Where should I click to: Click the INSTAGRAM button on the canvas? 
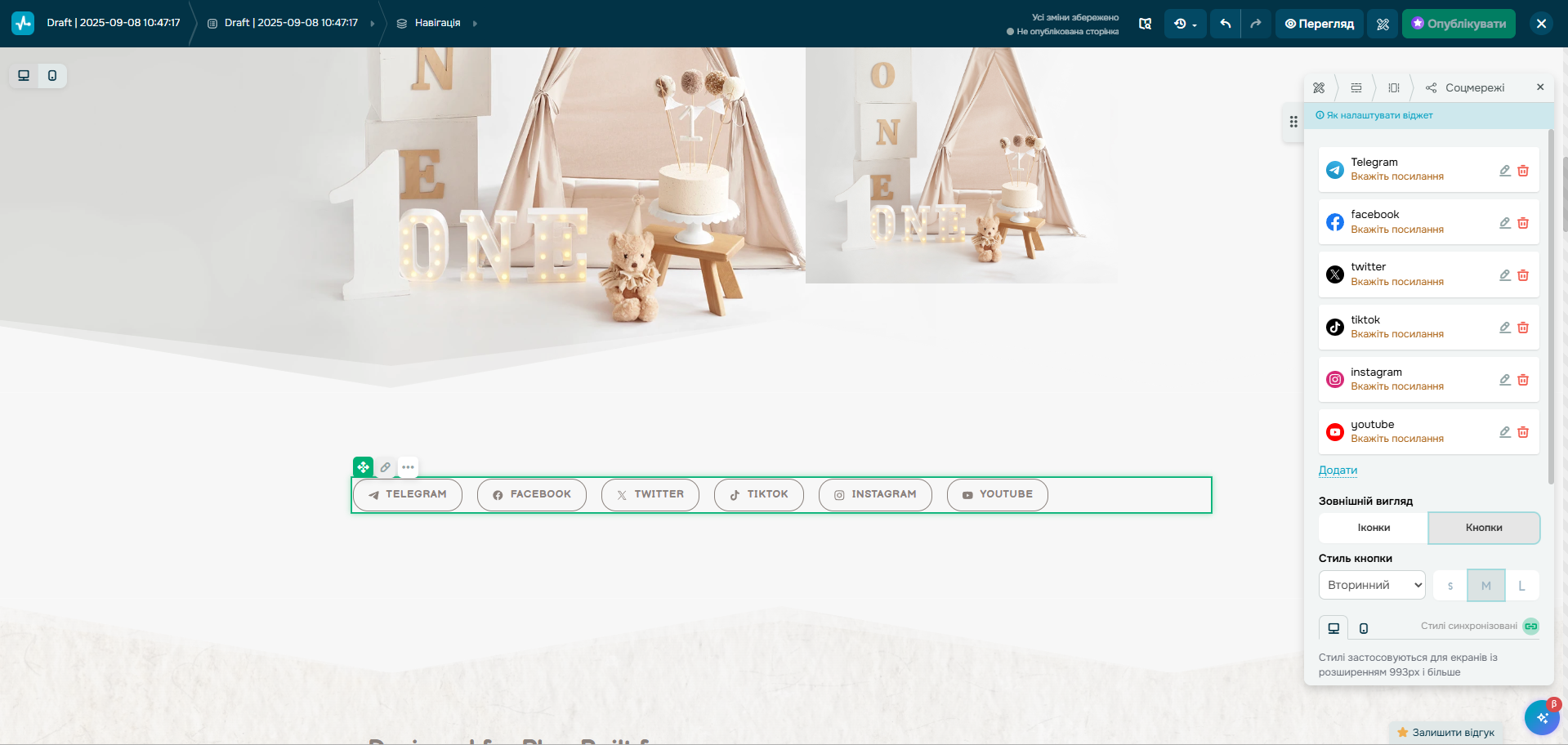point(875,495)
